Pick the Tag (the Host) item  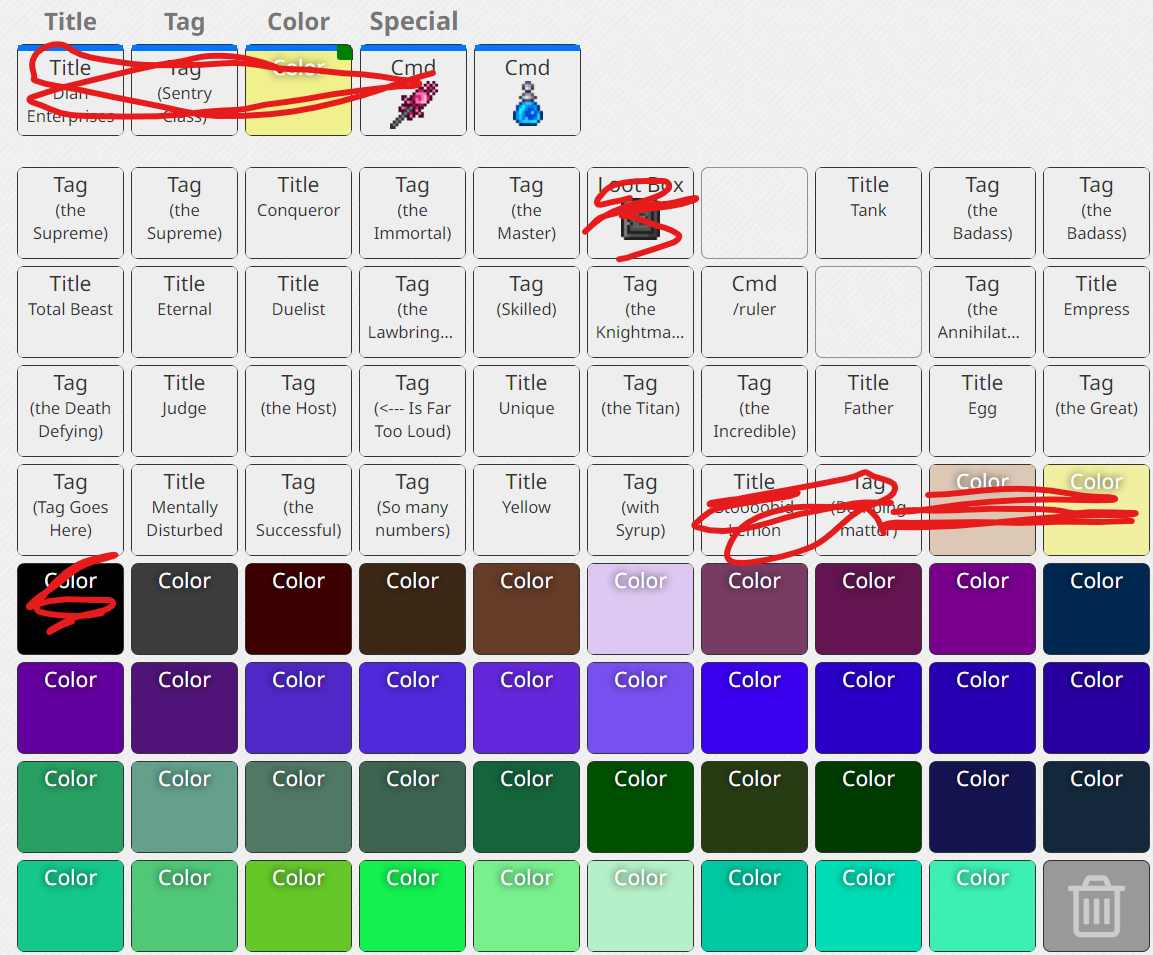299,411
